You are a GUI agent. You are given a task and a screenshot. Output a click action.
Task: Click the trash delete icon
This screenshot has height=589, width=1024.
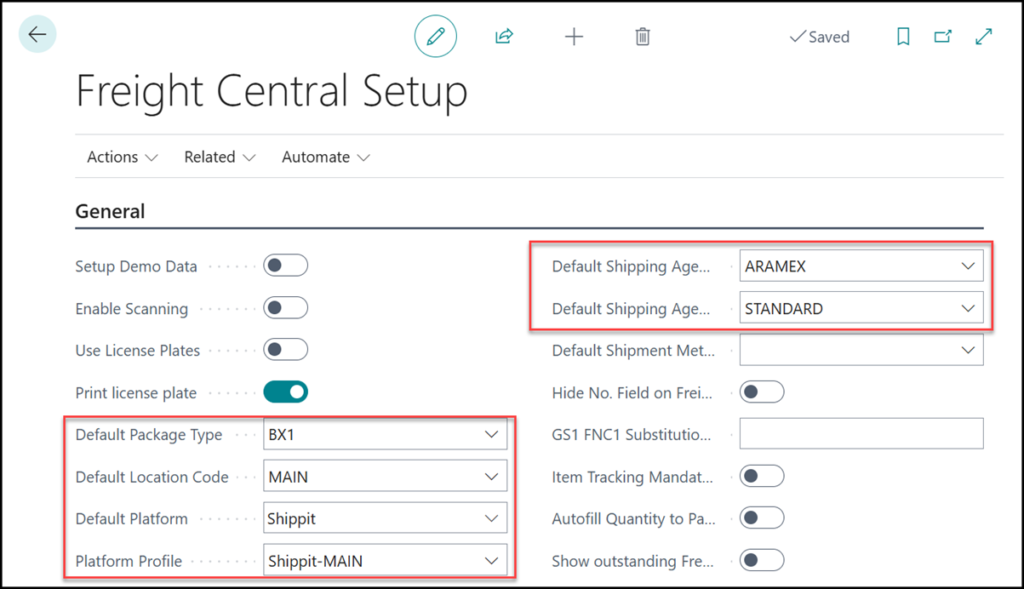pos(643,37)
